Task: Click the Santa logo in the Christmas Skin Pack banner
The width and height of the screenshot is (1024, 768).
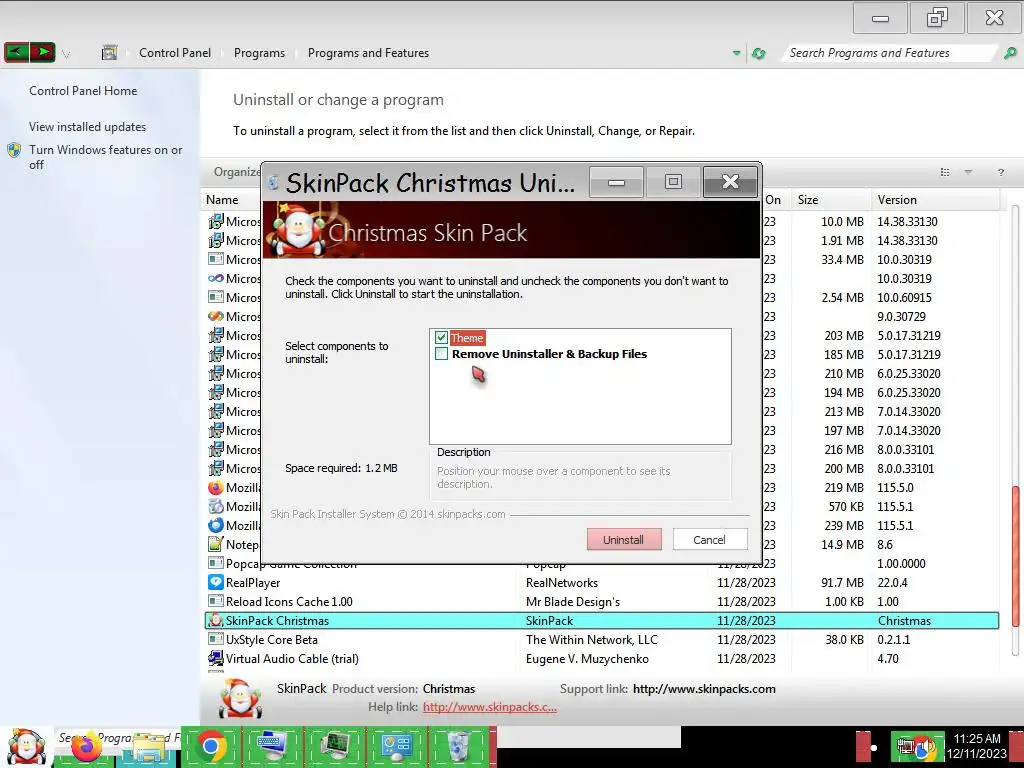Action: (x=299, y=229)
